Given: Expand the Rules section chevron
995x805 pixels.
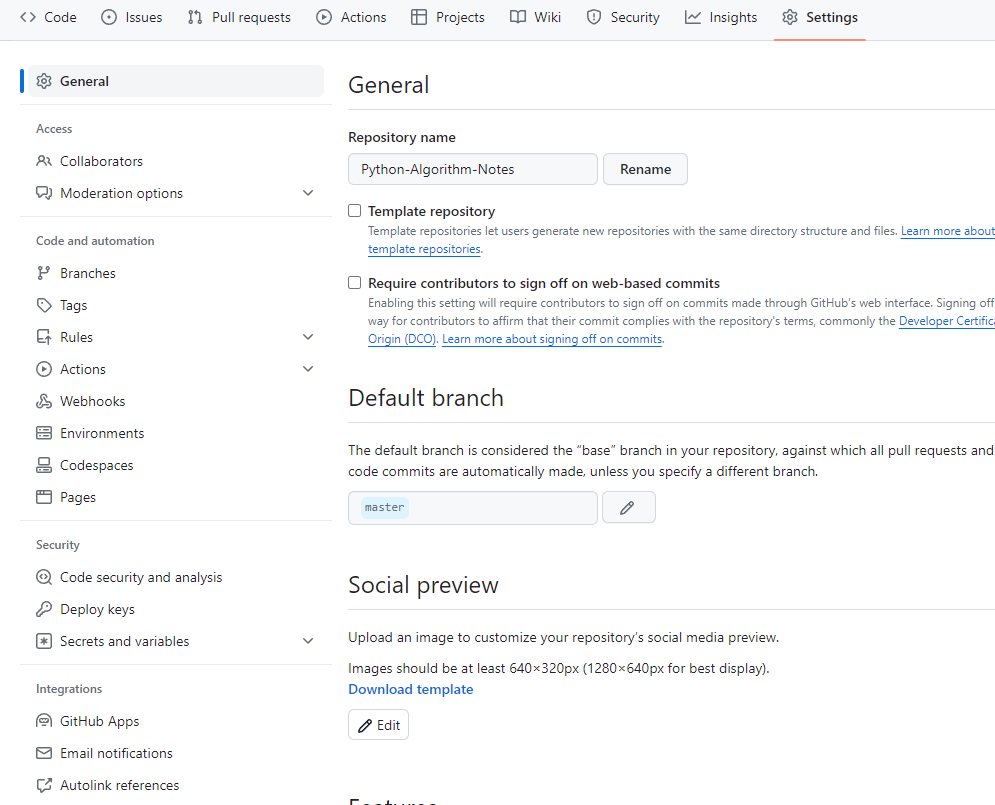Looking at the screenshot, I should tap(308, 337).
